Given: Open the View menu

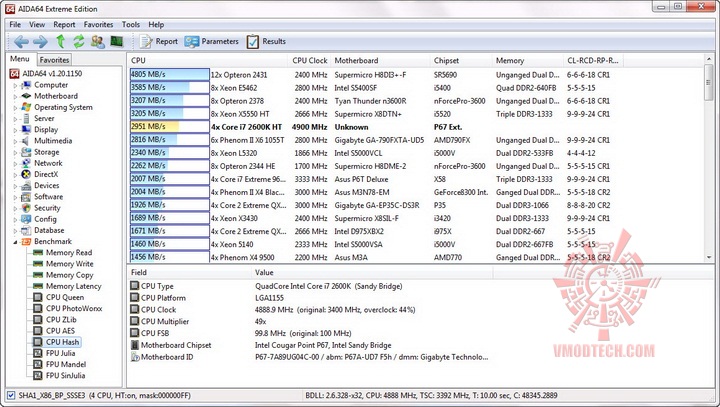Looking at the screenshot, I should (37, 25).
